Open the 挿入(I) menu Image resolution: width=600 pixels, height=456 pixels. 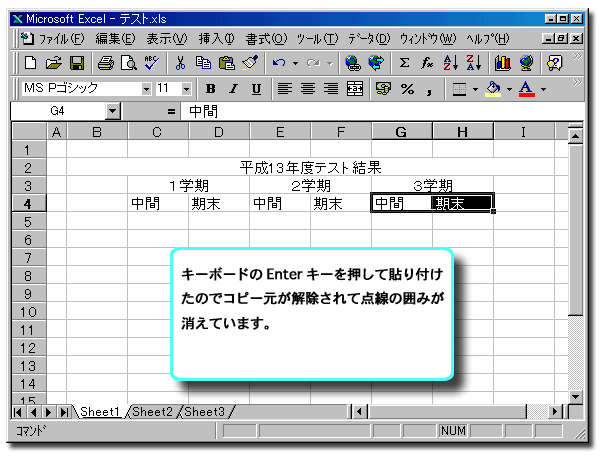point(217,39)
